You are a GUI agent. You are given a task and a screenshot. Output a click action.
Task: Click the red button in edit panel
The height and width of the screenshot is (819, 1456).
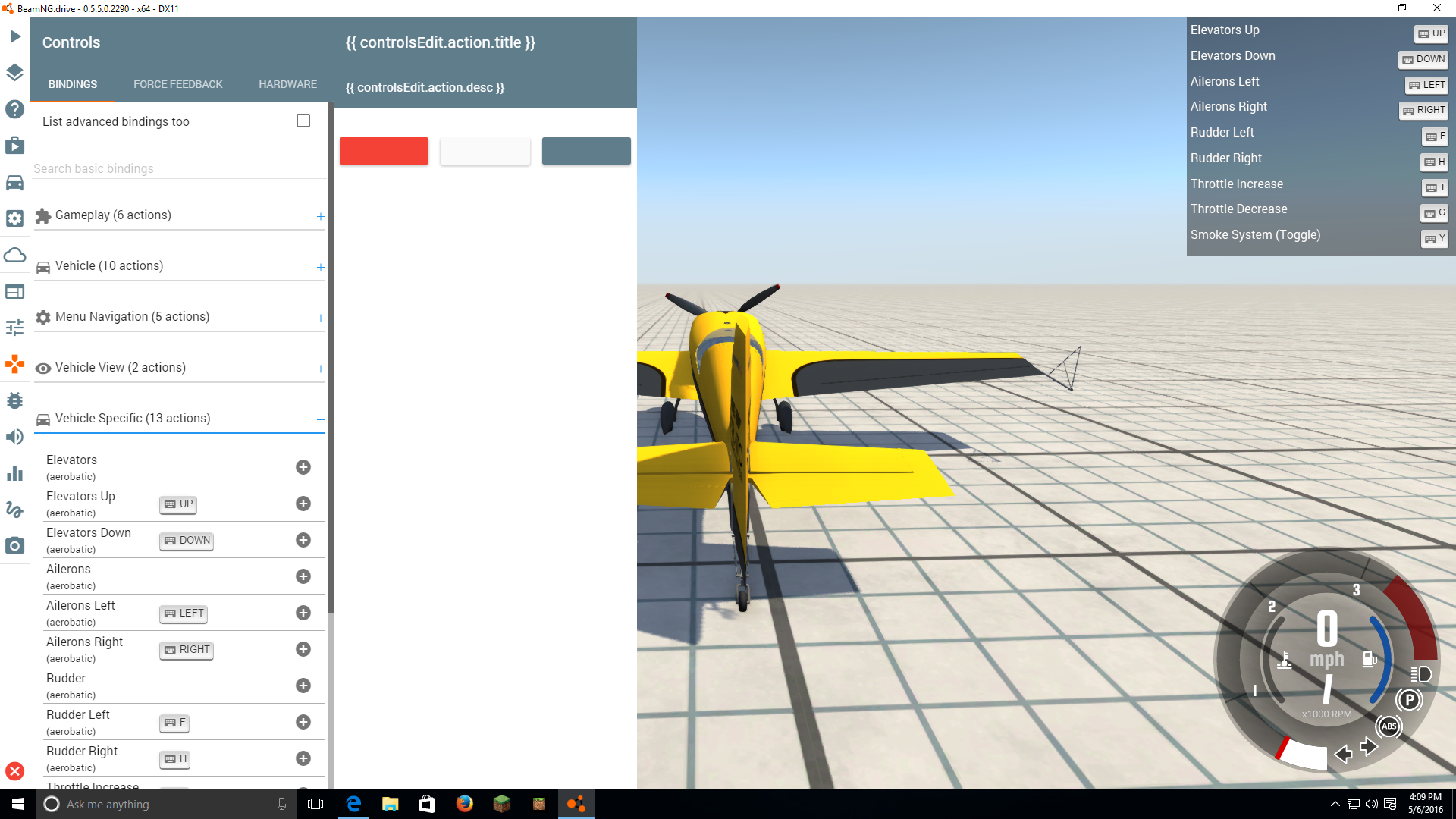[x=384, y=151]
